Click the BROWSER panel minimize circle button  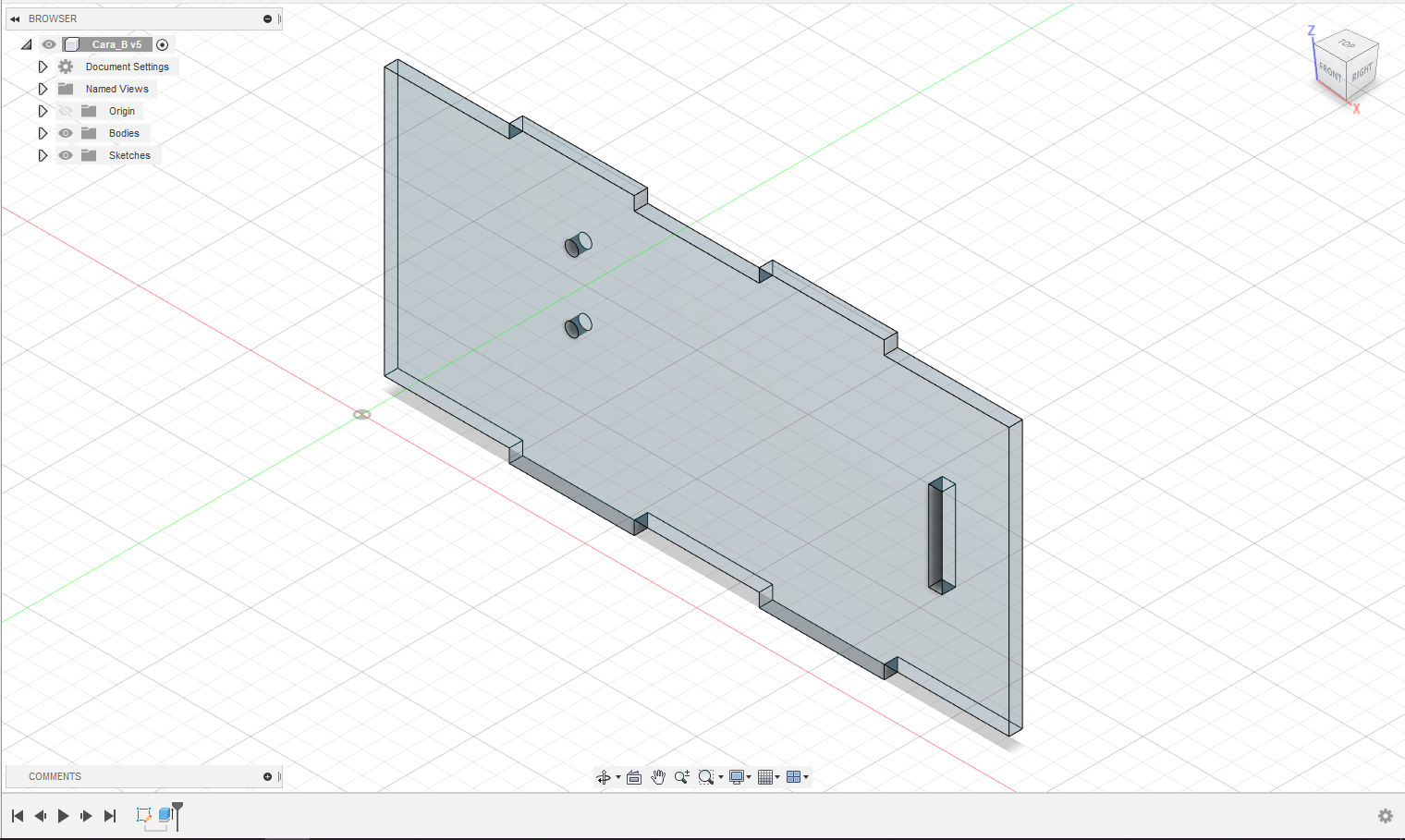coord(267,18)
